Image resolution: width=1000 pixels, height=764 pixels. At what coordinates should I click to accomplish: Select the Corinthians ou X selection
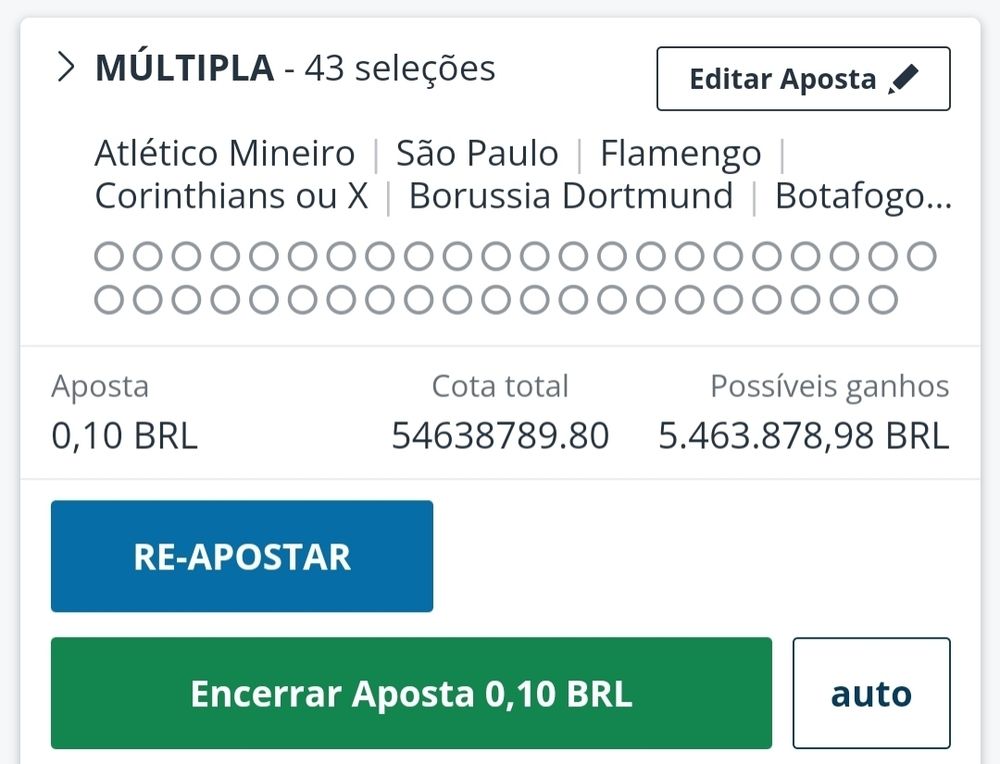tap(232, 196)
